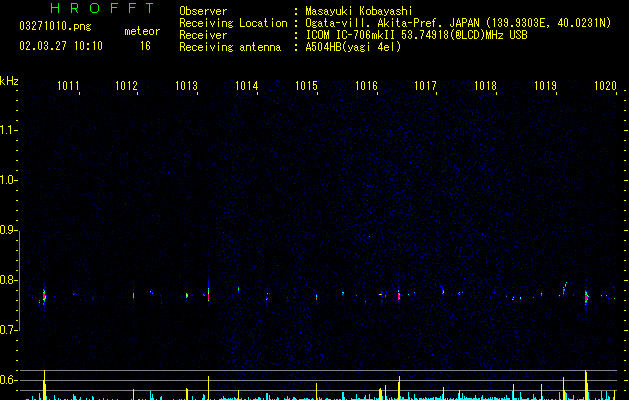The image size is (629, 400).
Task: Click the 1018 time axis label
Action: tap(485, 86)
